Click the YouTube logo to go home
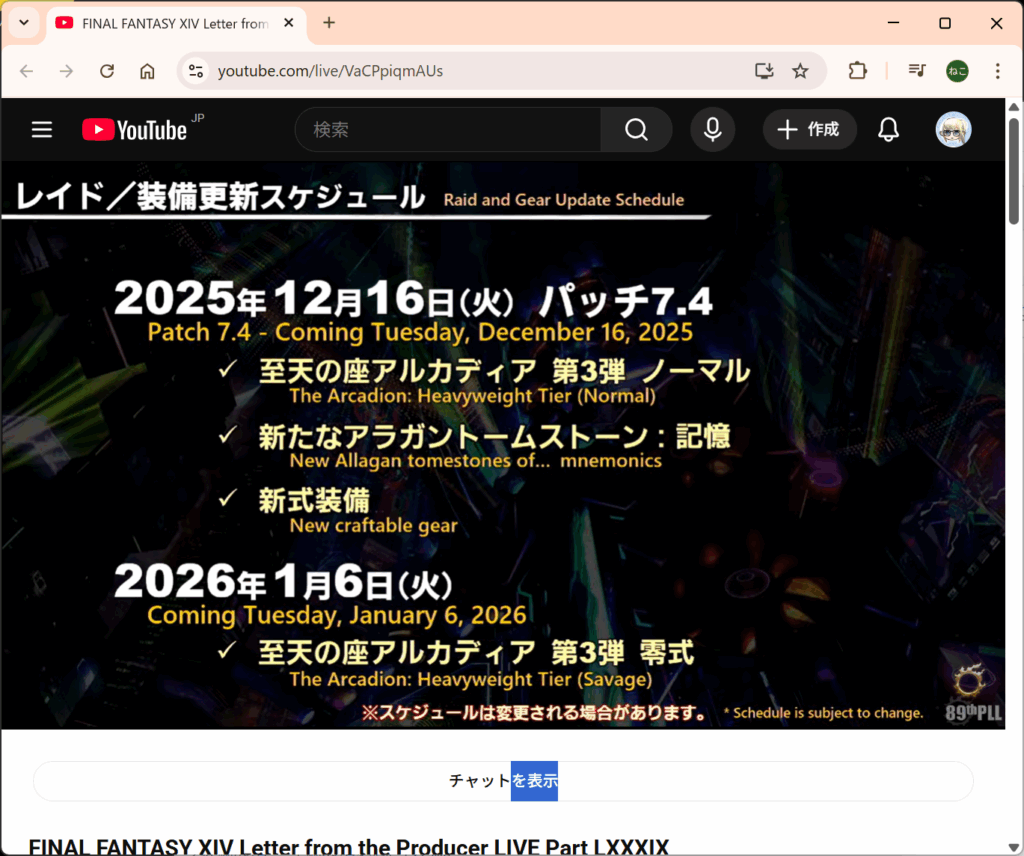Screen dimensions: 1024x856 [x=135, y=130]
